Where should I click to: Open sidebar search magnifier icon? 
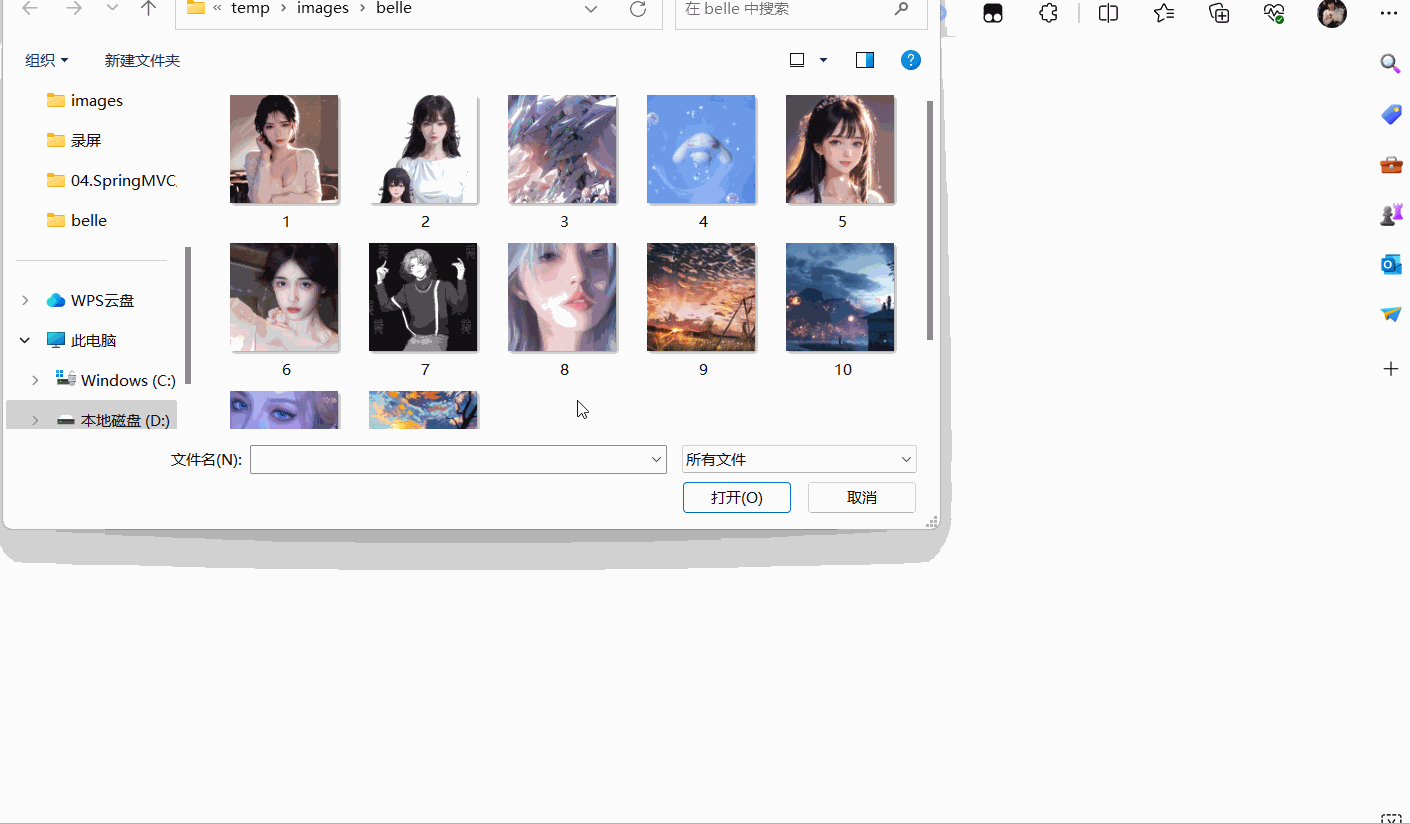1391,64
